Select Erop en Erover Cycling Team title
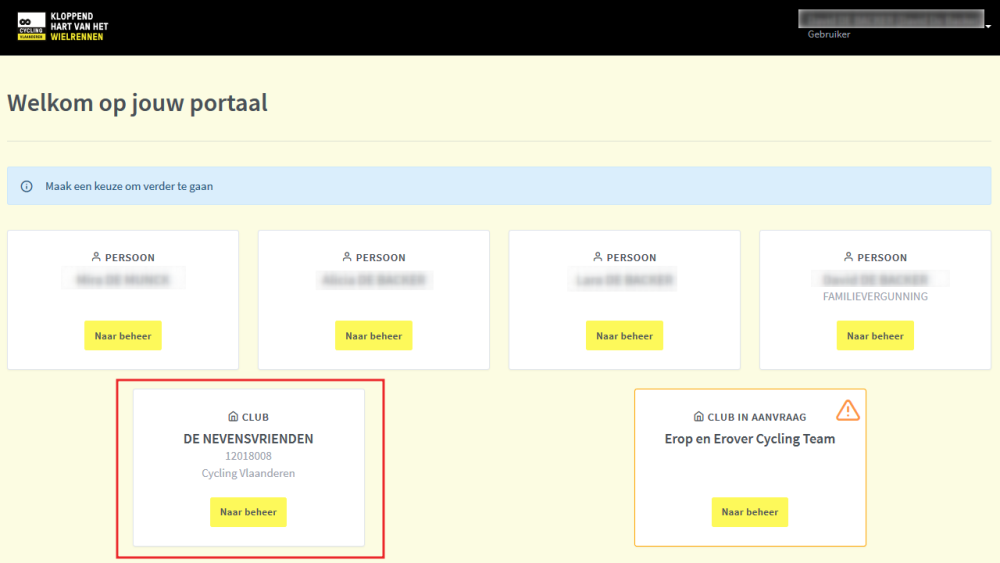Image resolution: width=1000 pixels, height=563 pixels. 749,439
